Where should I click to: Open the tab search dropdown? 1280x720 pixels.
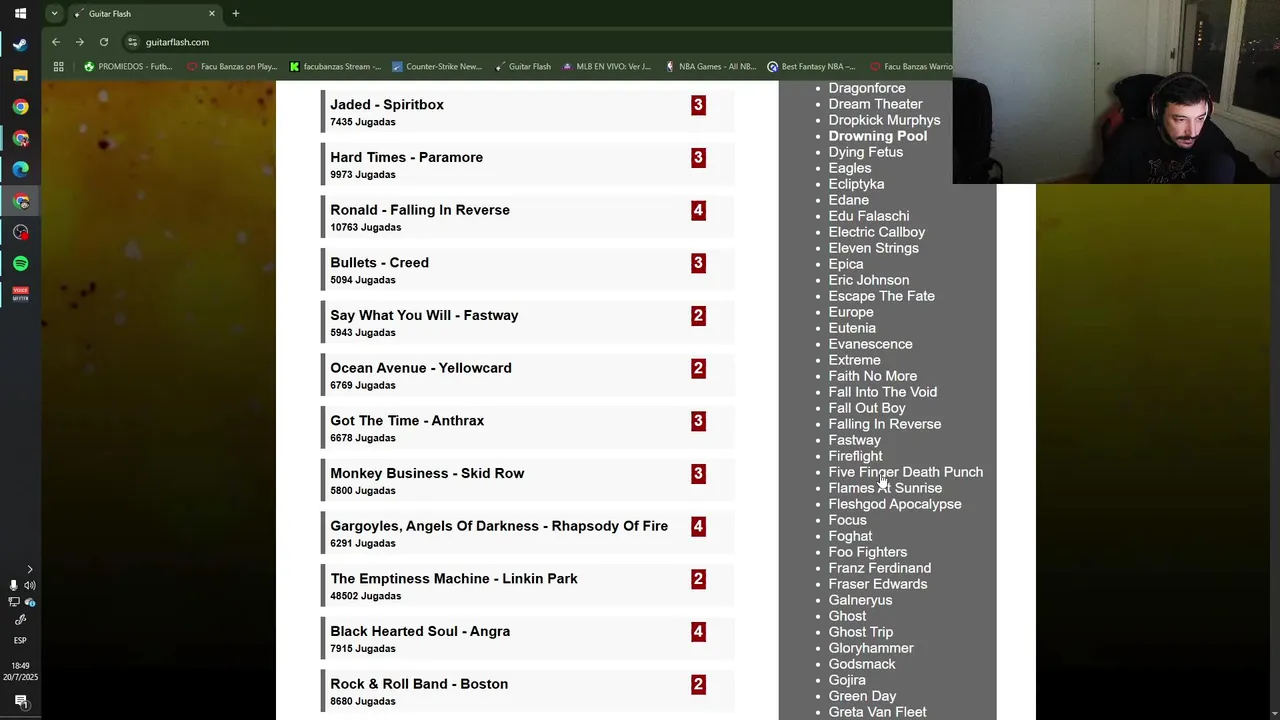[x=54, y=14]
